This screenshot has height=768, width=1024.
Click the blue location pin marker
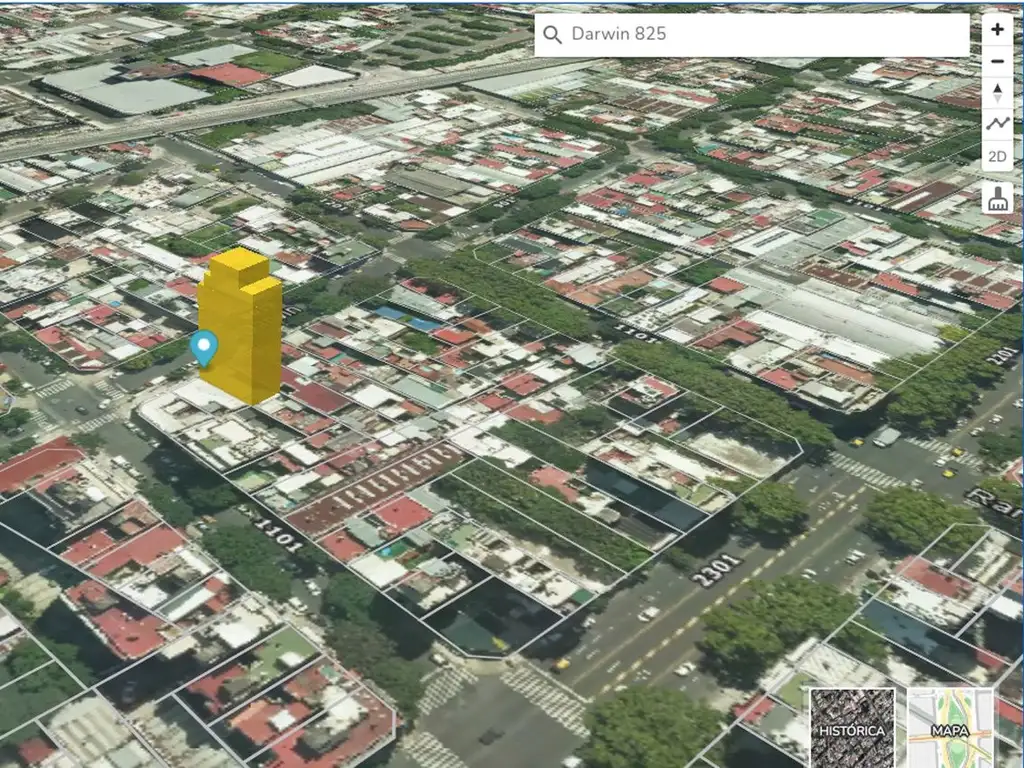click(x=204, y=347)
